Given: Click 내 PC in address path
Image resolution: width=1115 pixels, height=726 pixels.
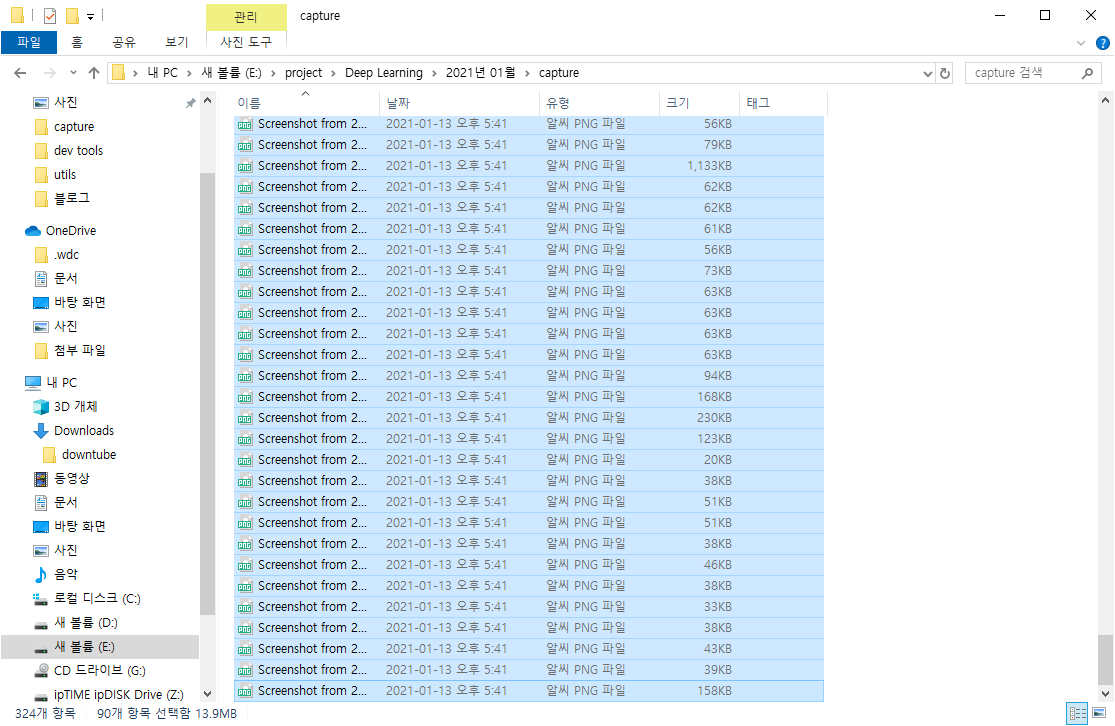Looking at the screenshot, I should coord(162,73).
